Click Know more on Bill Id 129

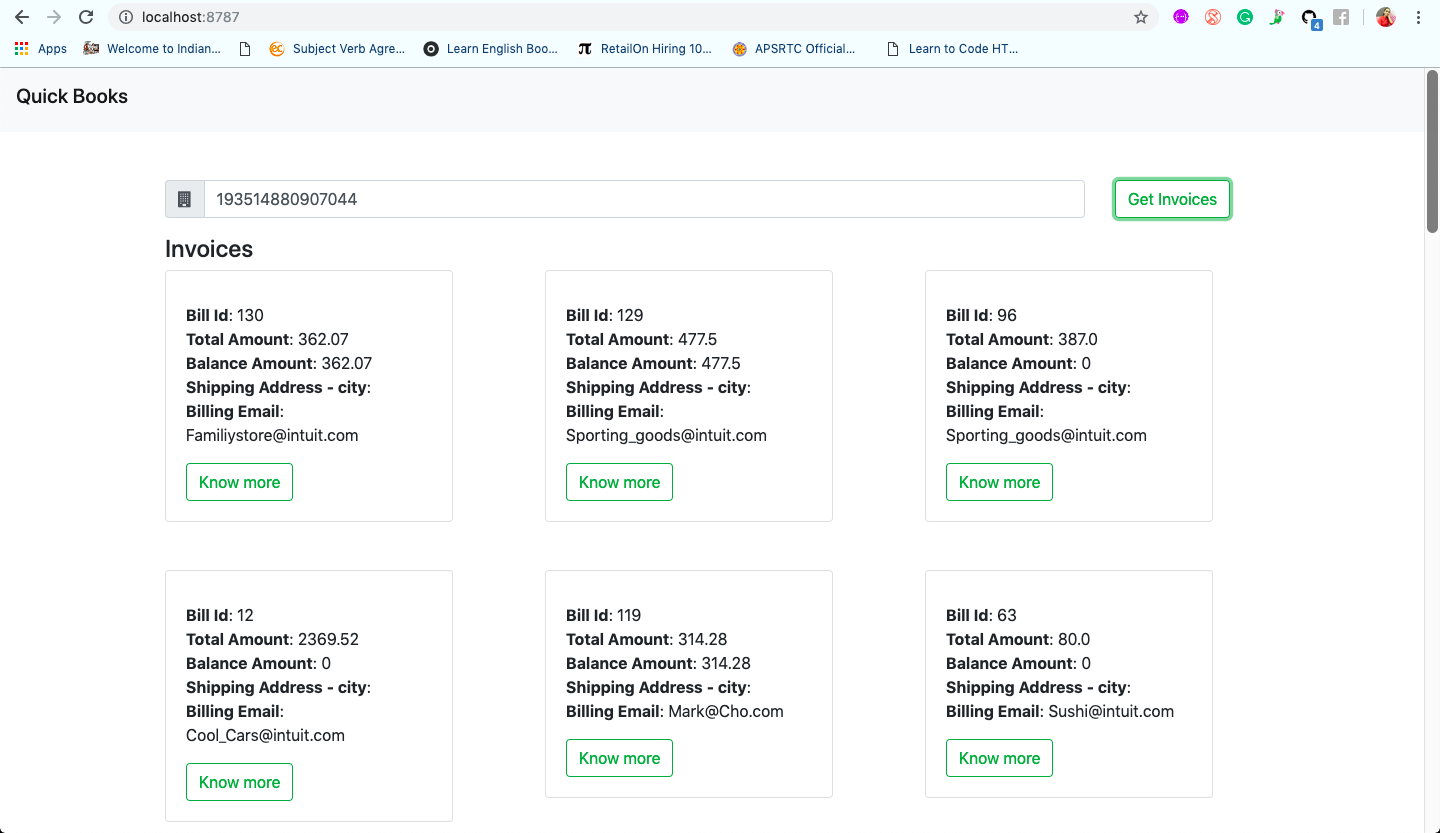pyautogui.click(x=619, y=482)
